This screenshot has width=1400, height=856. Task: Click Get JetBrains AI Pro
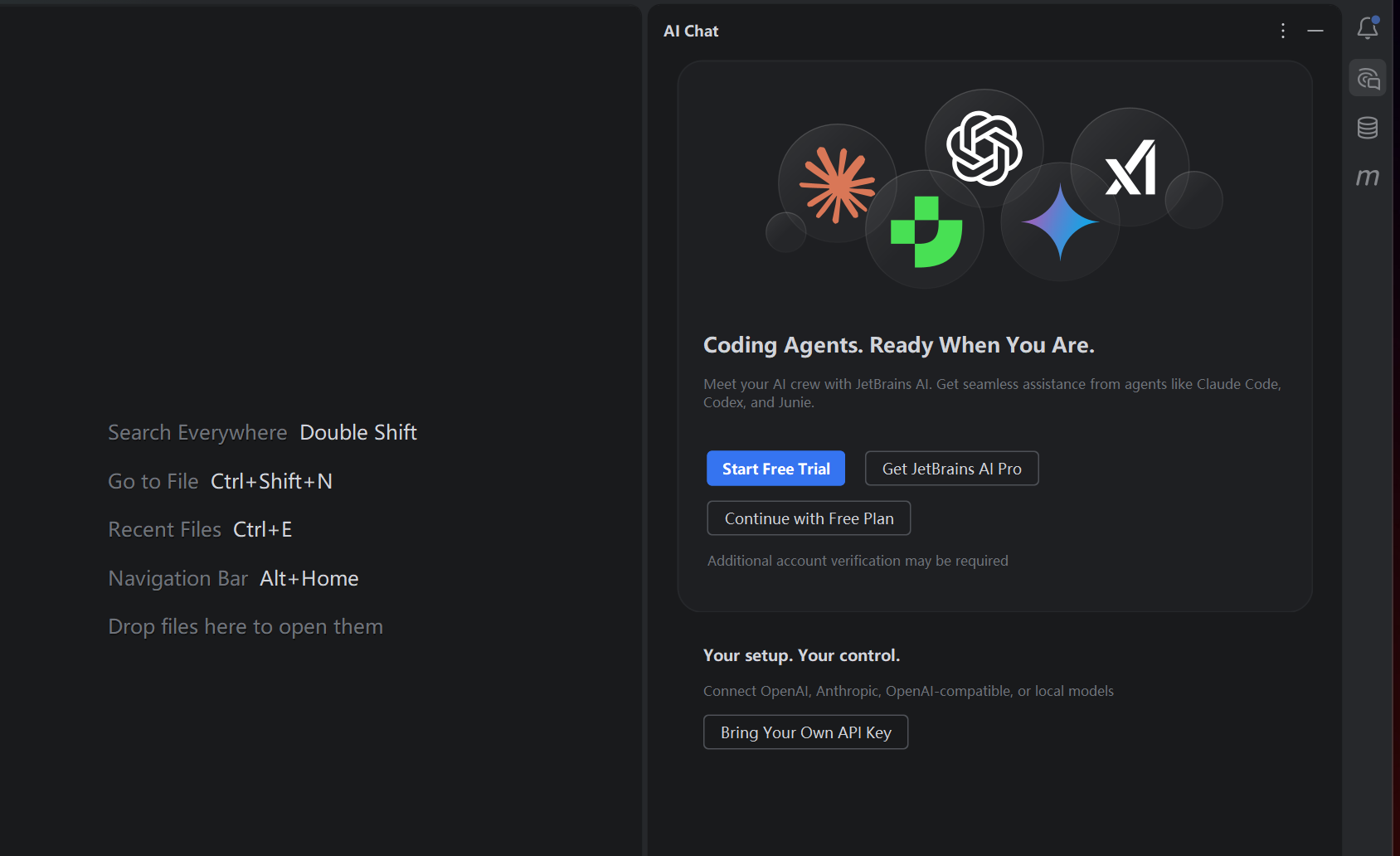point(951,469)
